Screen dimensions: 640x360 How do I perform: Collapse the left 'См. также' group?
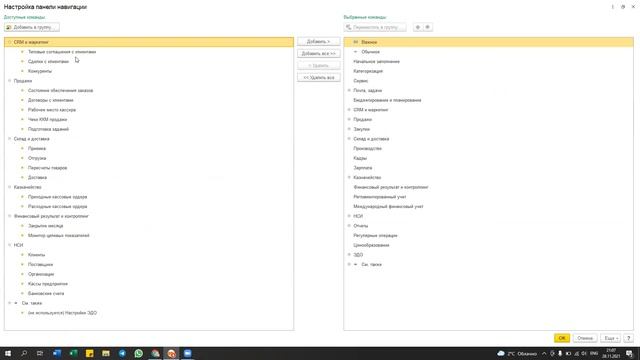[9, 303]
